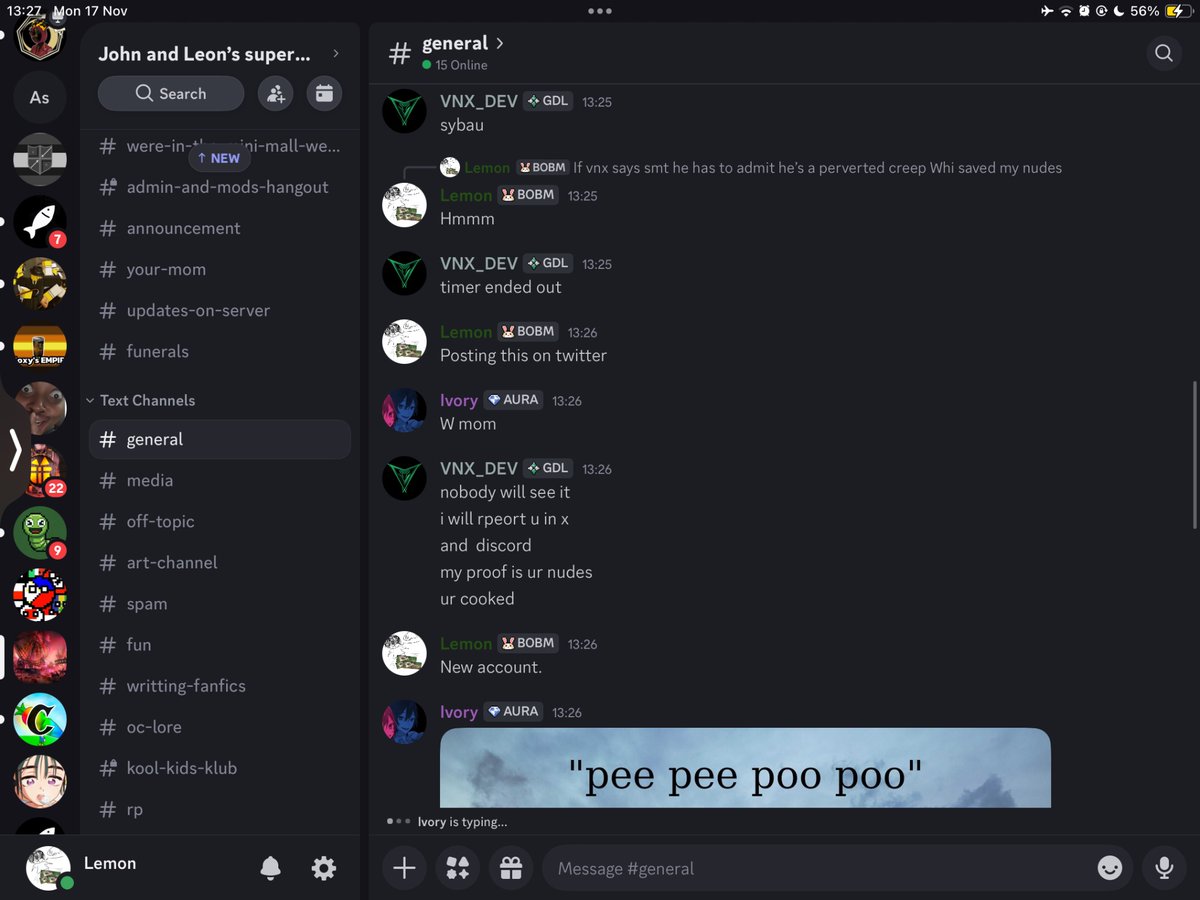Viewport: 1200px width, 900px height.
Task: Open the red blue checkered server icon
Action: (40, 595)
